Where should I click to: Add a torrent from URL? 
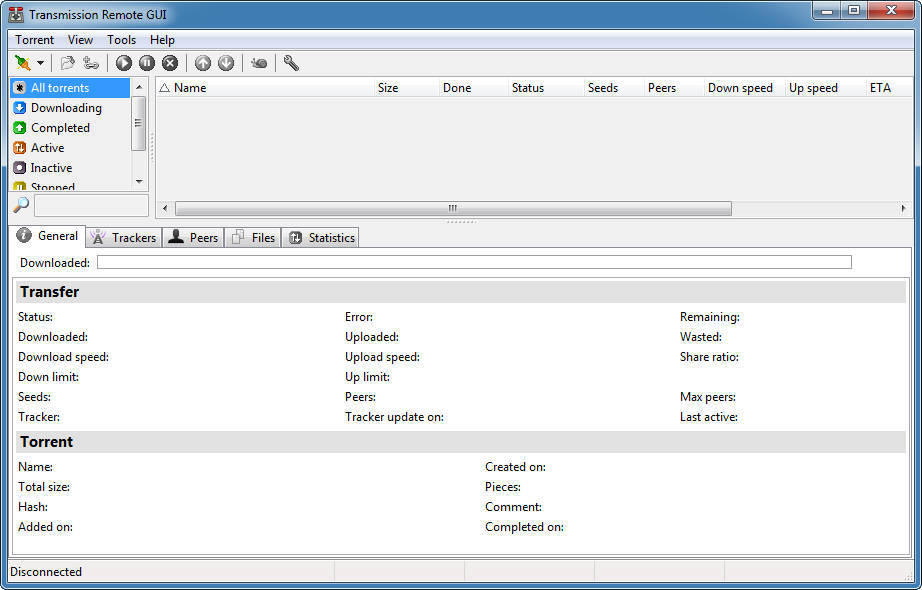click(x=92, y=63)
